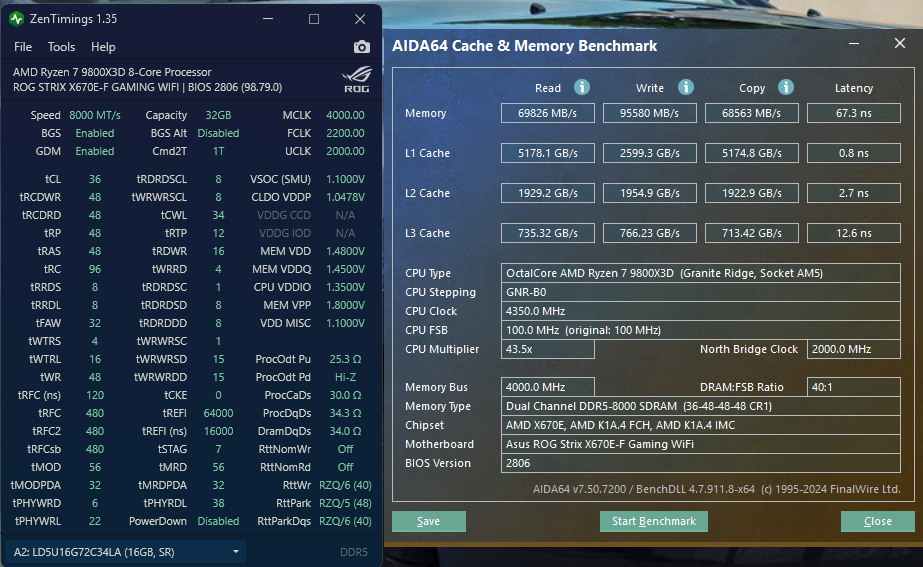Click the L3 Cache Write value

point(650,233)
